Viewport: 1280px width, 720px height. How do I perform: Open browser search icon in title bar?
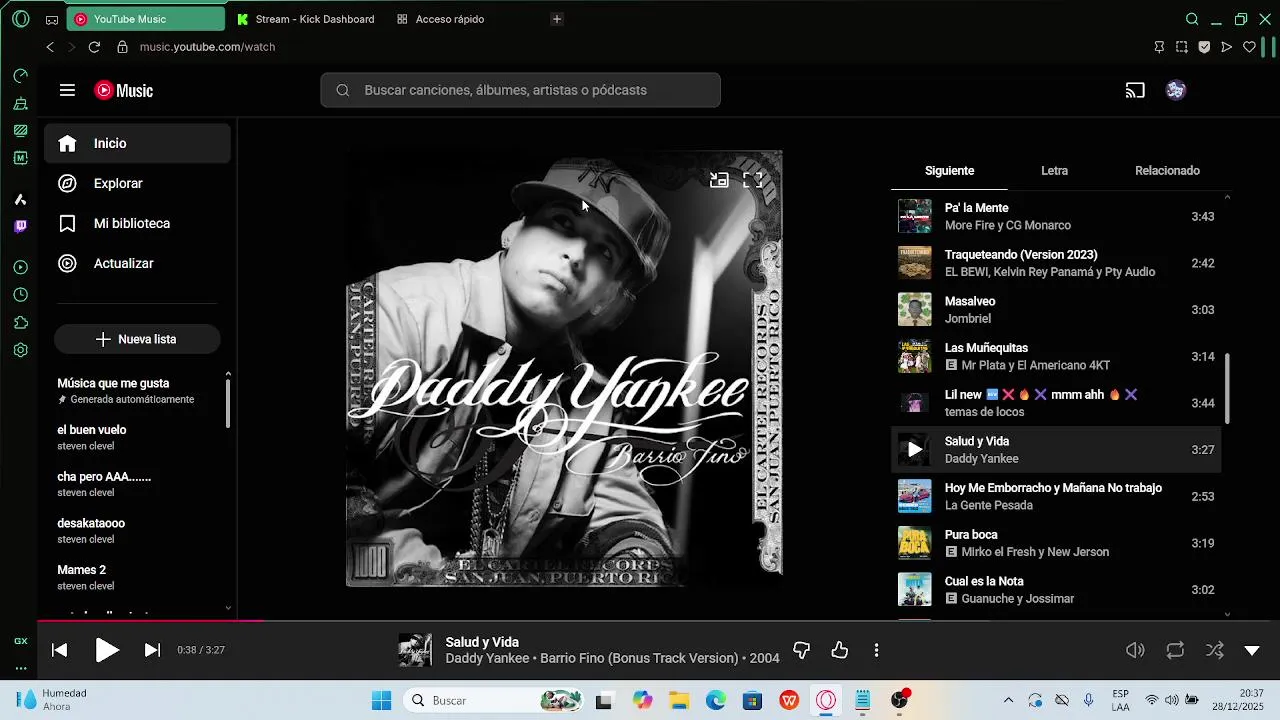pyautogui.click(x=1192, y=19)
